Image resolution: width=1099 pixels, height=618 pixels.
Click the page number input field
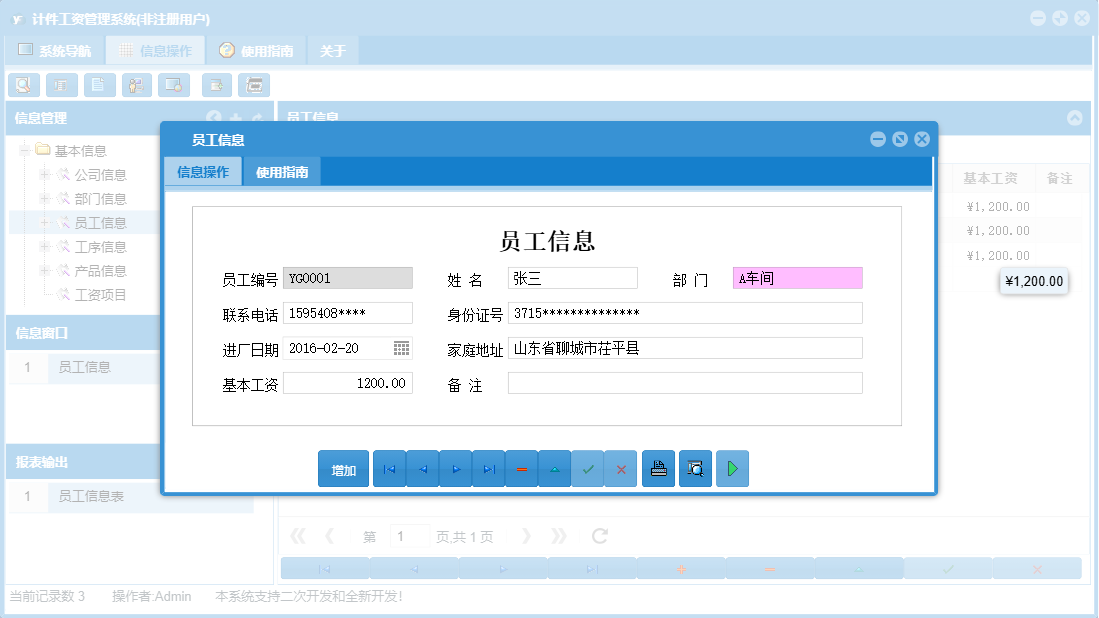point(409,535)
